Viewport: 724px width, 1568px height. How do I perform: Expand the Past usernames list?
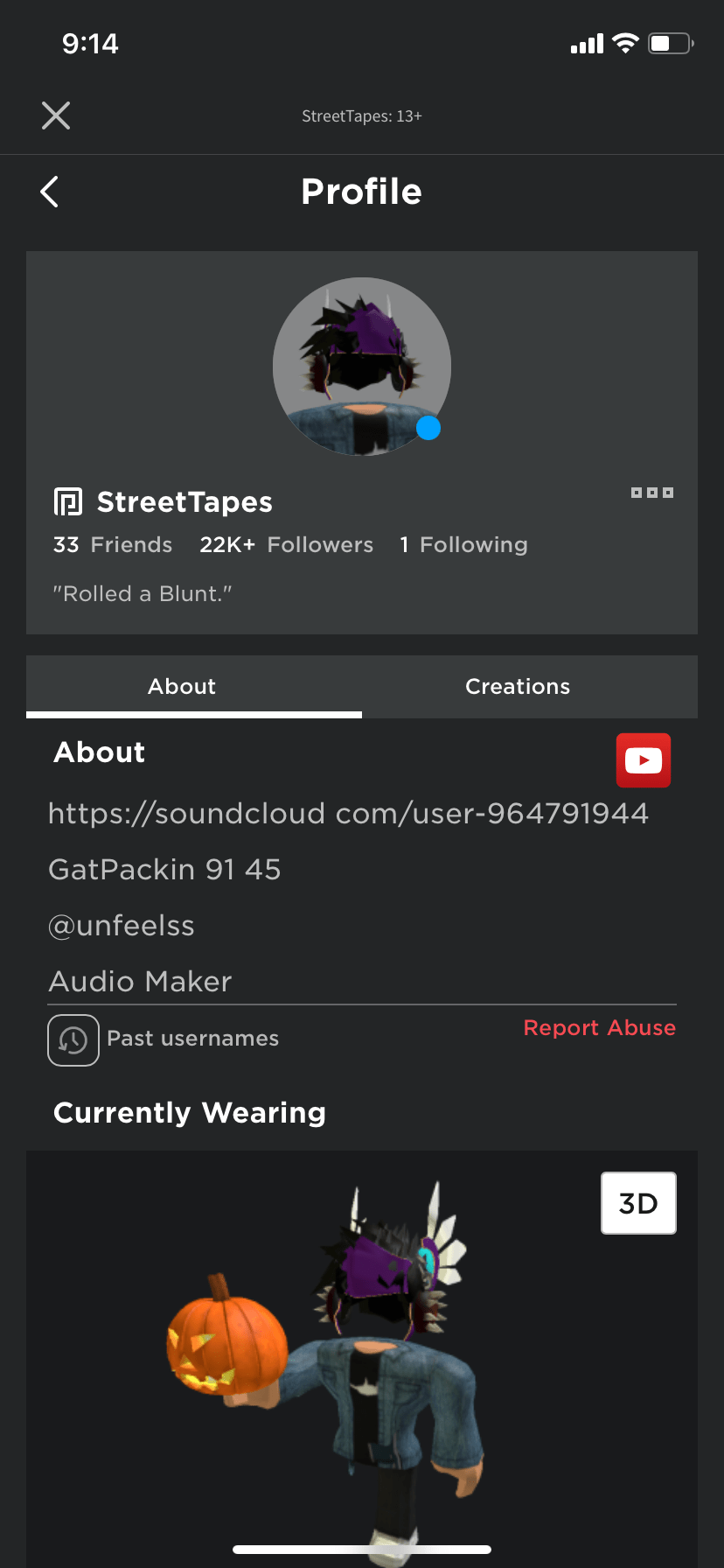point(192,1039)
